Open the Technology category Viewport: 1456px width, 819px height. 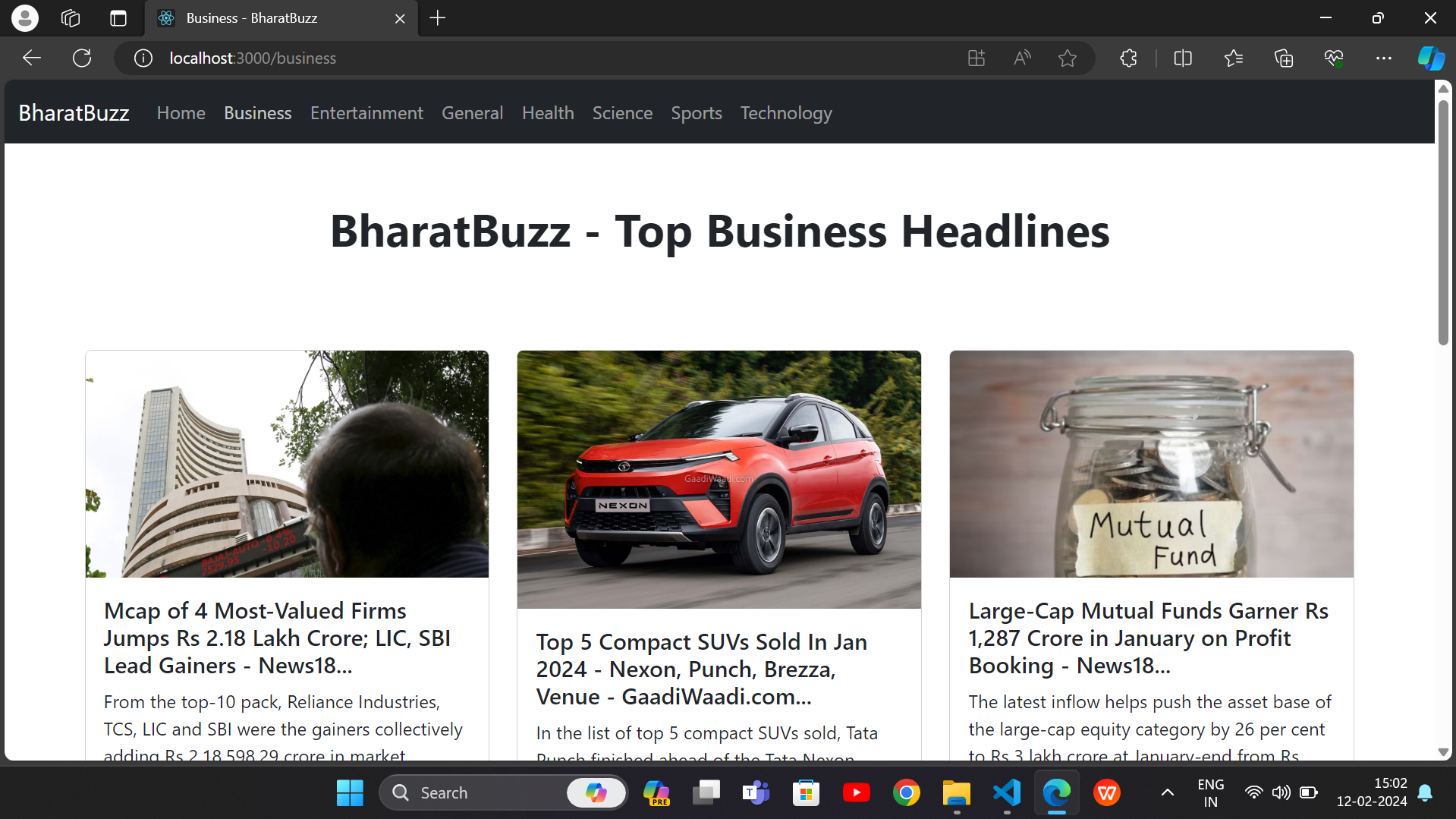click(x=786, y=113)
